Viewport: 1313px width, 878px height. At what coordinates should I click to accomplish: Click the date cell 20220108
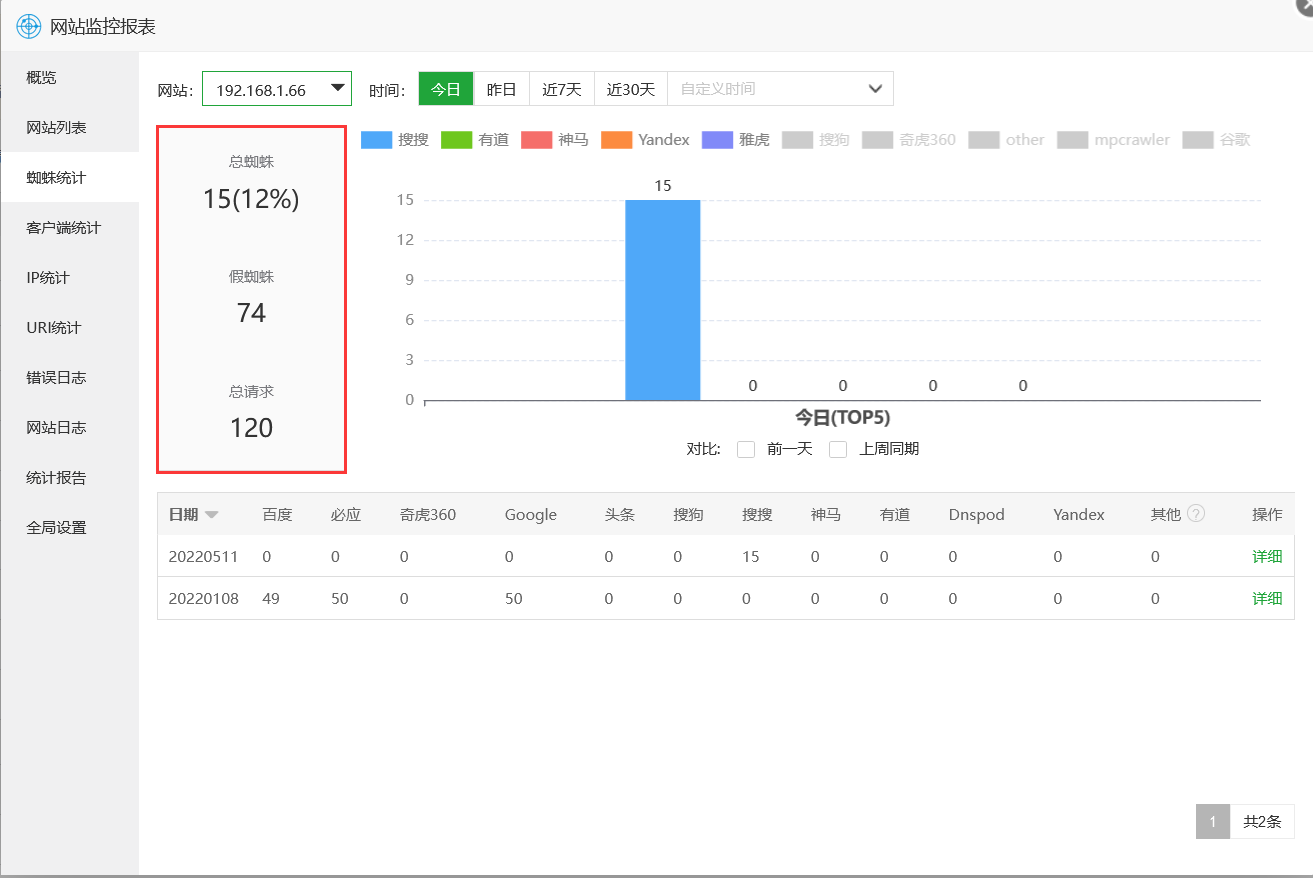(204, 599)
